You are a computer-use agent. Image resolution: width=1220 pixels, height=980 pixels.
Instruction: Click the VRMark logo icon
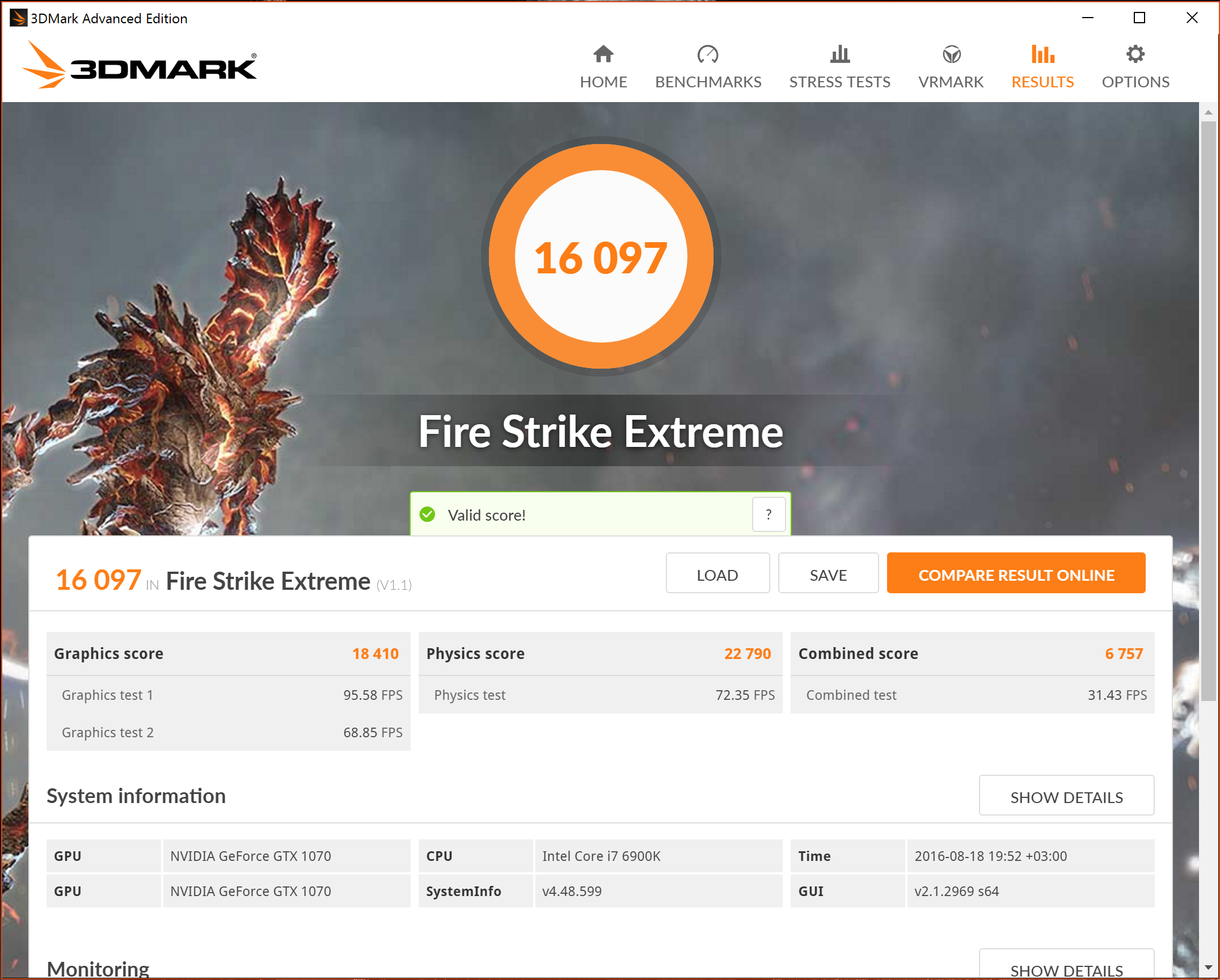(x=951, y=54)
